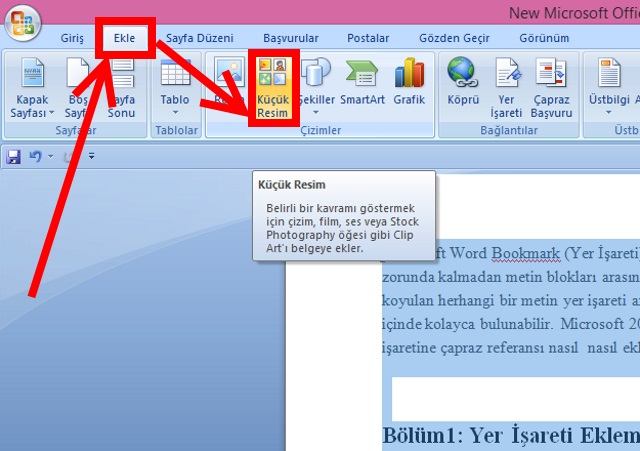640x451 pixels.
Task: Insert a Kapak Sayfası cover page
Action: tap(32, 88)
